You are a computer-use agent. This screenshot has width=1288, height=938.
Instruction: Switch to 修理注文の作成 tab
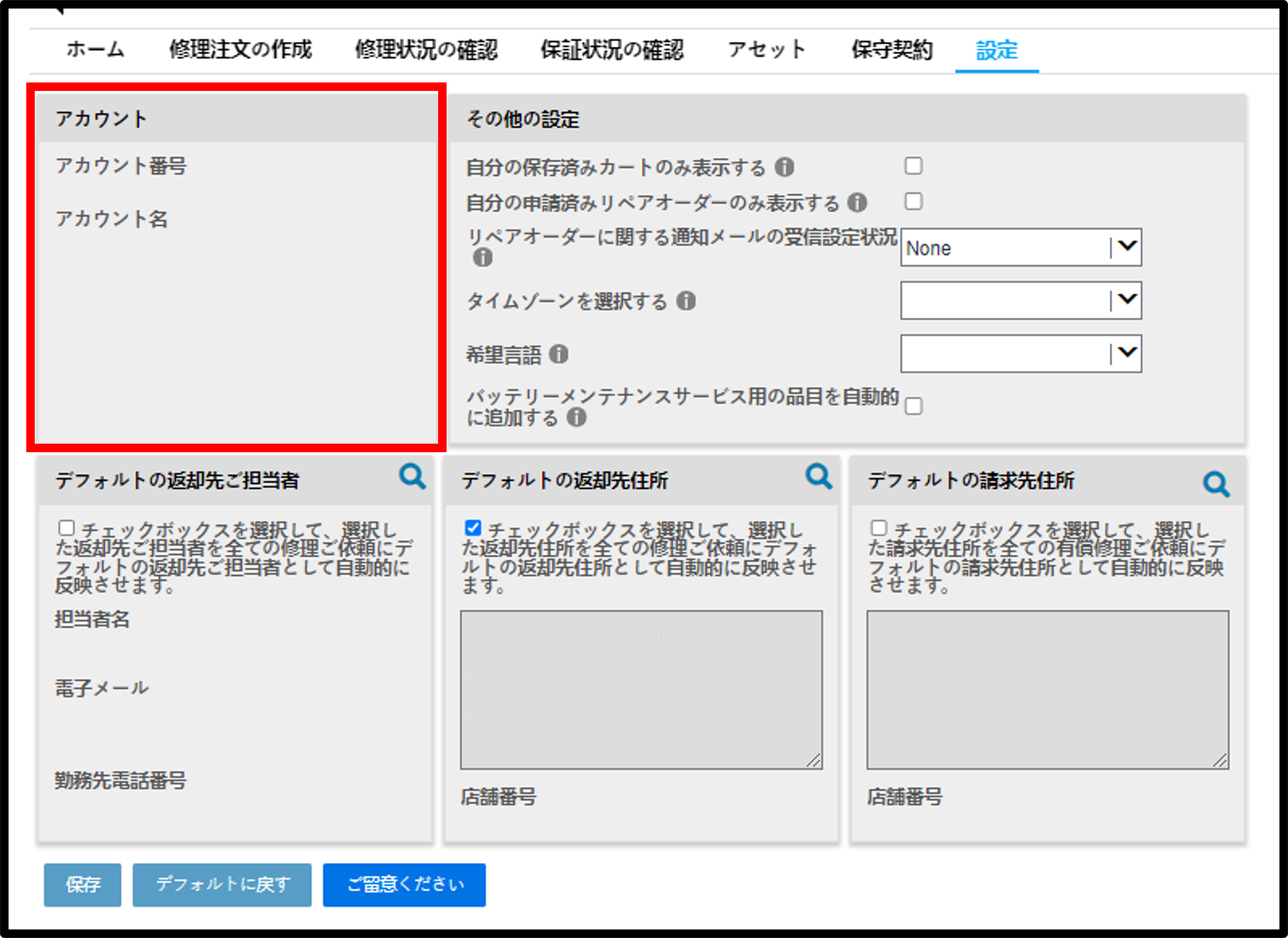pos(241,49)
